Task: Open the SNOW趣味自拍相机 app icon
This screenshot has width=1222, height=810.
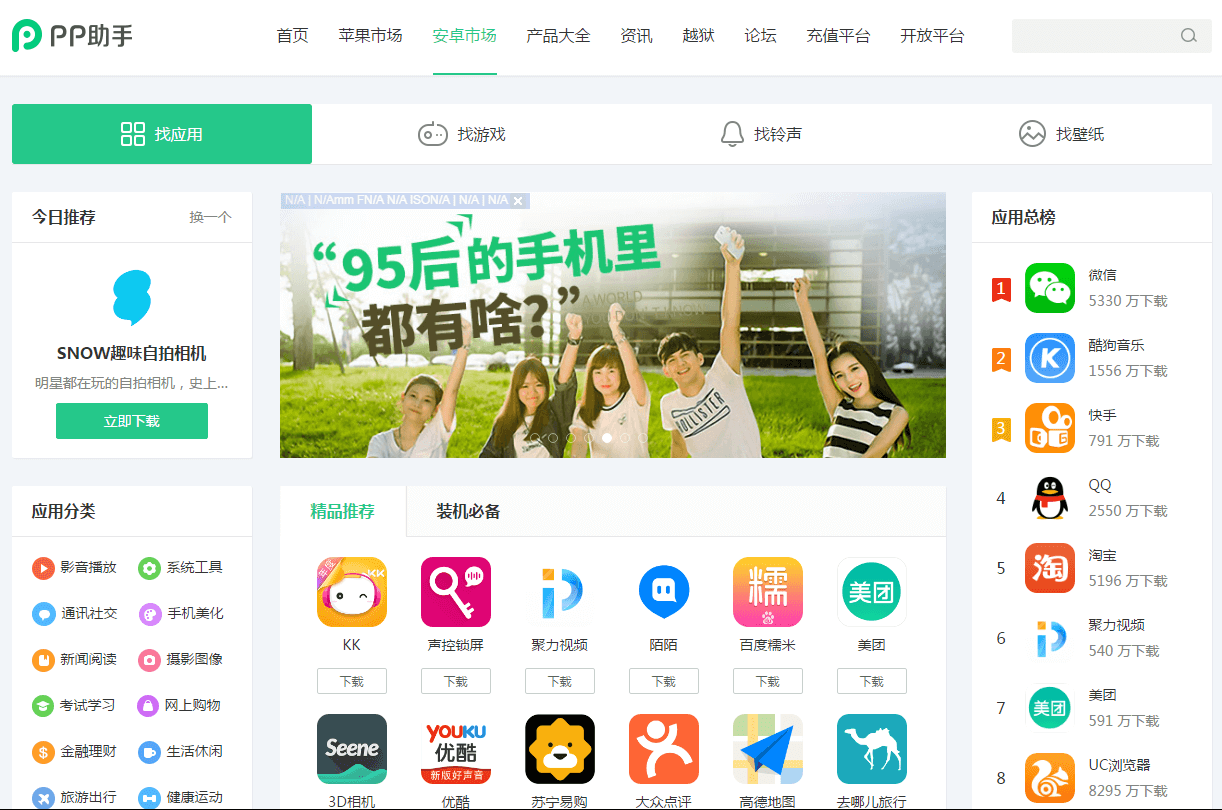Action: coord(132,298)
